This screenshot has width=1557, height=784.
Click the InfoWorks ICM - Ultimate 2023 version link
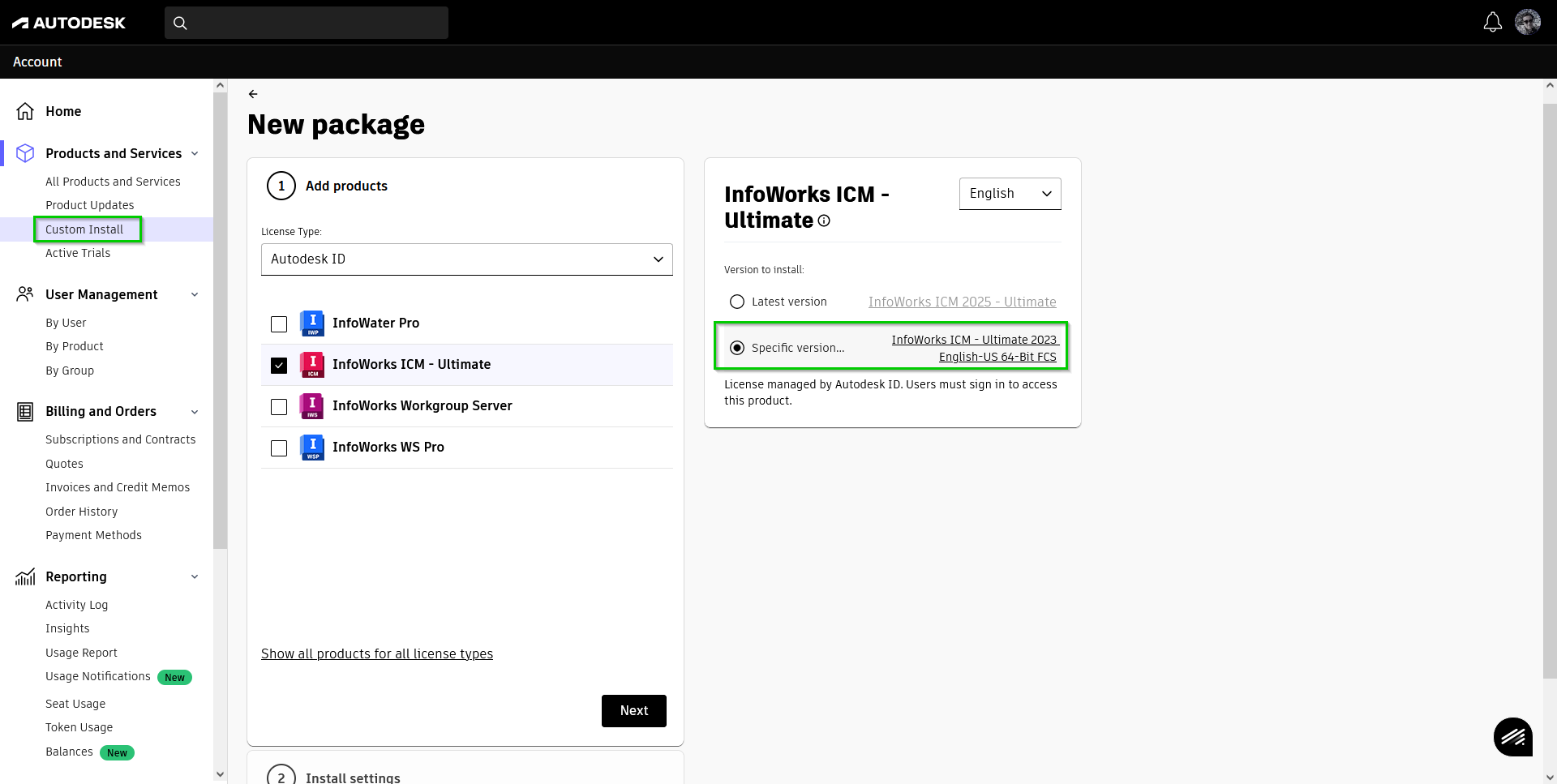[975, 348]
